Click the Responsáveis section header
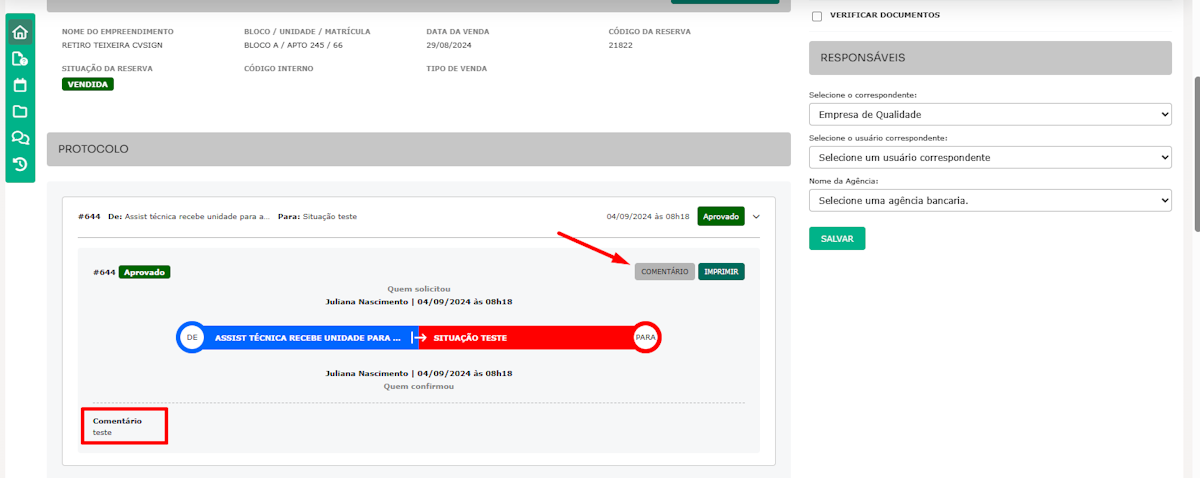 [x=990, y=58]
